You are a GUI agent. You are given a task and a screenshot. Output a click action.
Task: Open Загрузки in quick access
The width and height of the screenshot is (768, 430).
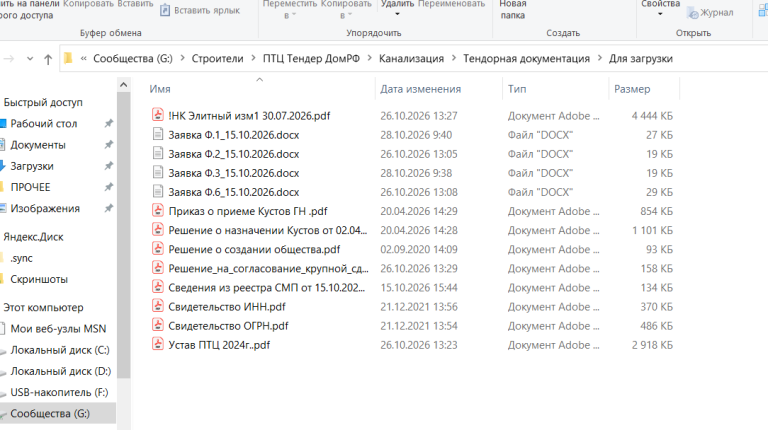point(32,166)
